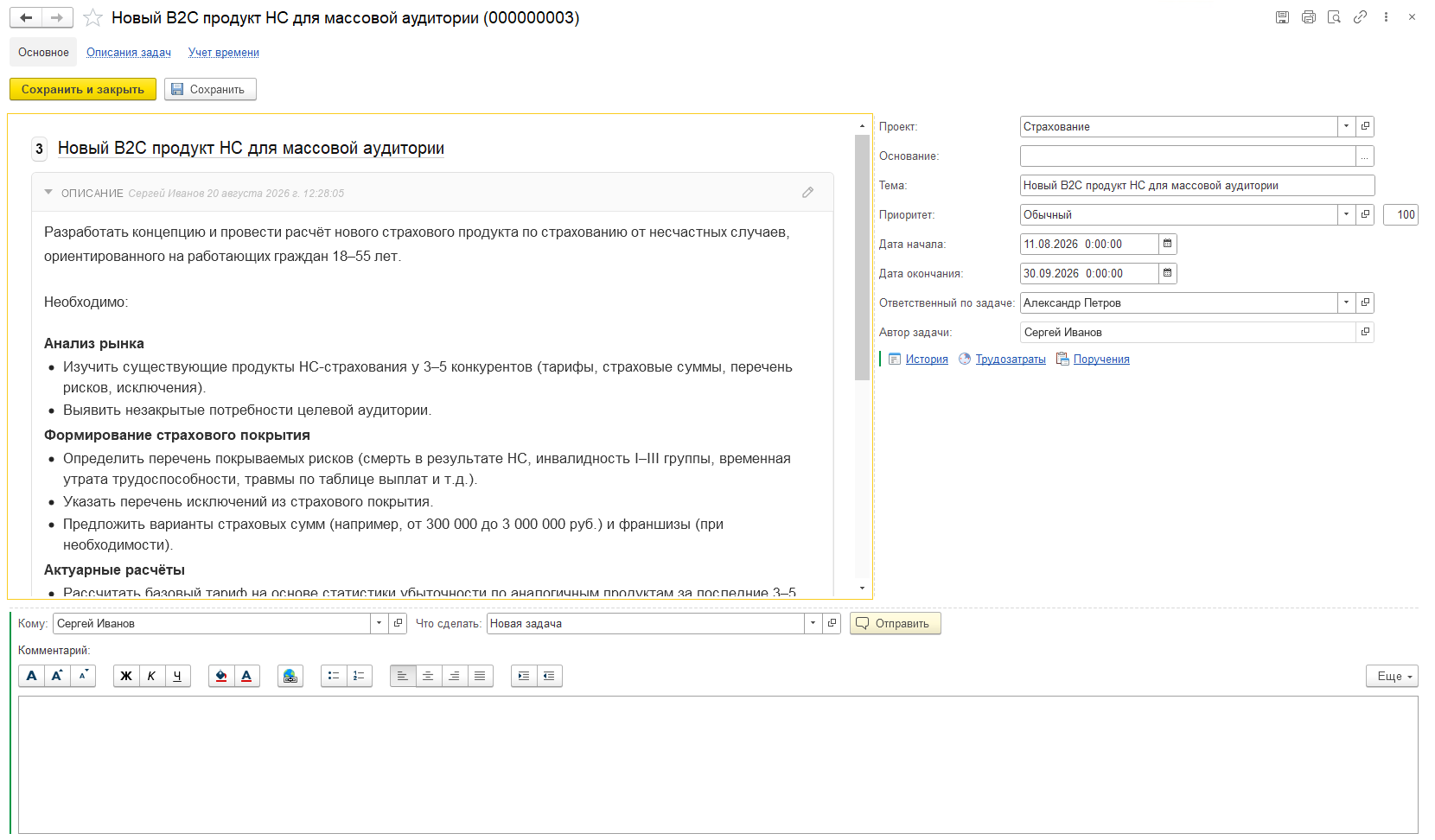The height and width of the screenshot is (840, 1435).
Task: Decrease indent in the comment editor
Action: pyautogui.click(x=550, y=676)
